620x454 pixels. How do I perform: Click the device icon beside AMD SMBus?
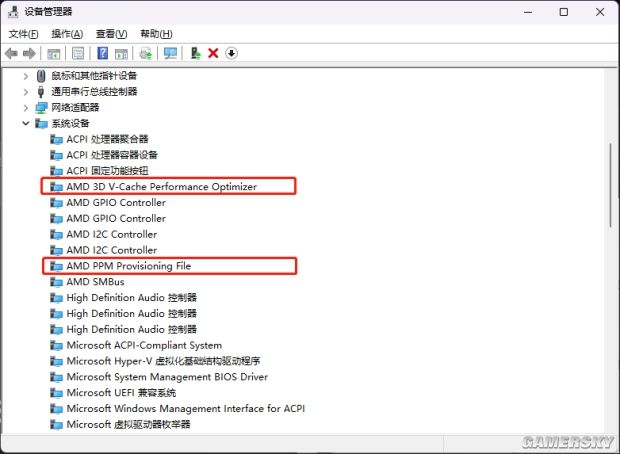pyautogui.click(x=56, y=282)
